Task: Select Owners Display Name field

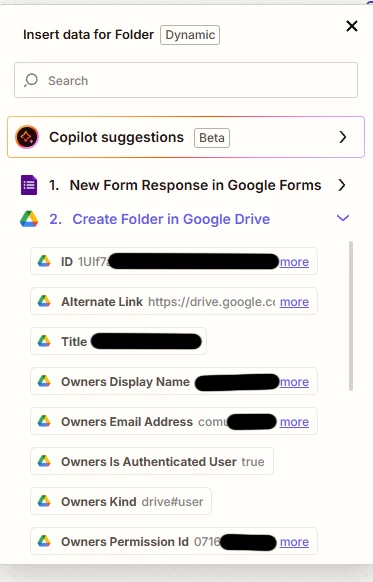Action: pos(174,381)
